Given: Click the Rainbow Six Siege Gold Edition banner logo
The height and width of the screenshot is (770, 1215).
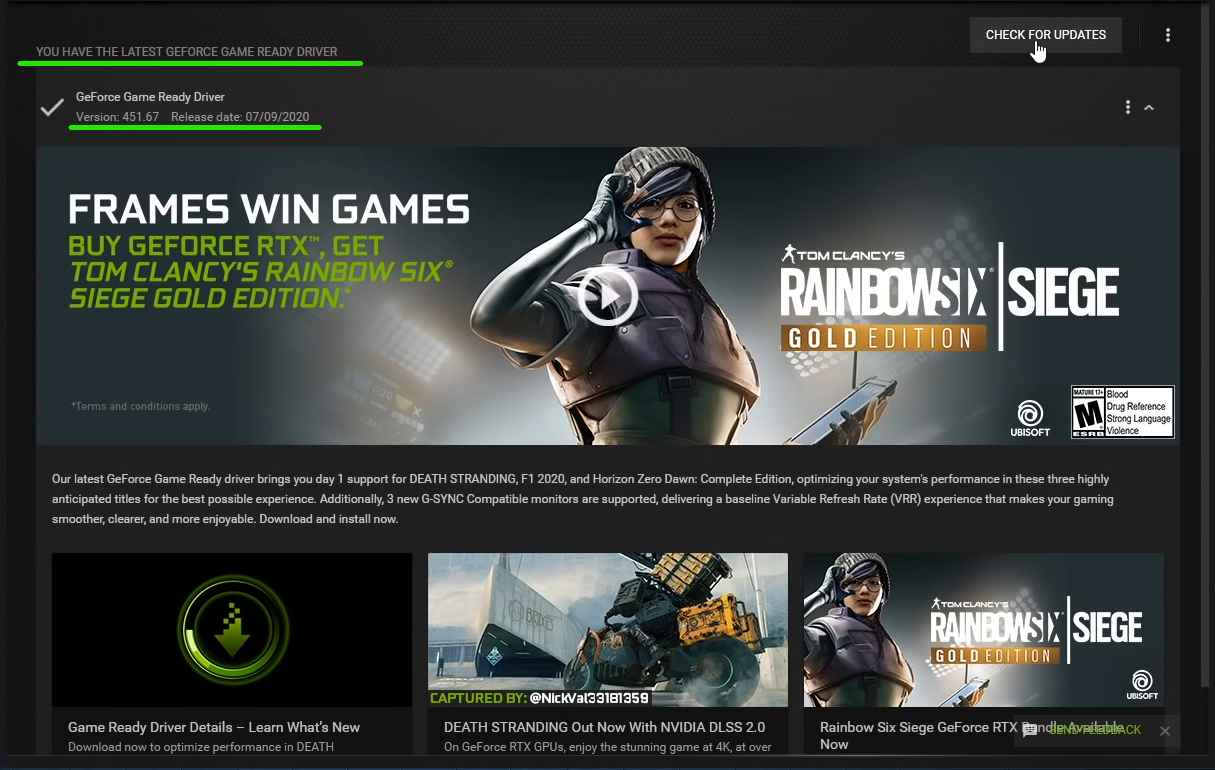Looking at the screenshot, I should 949,296.
